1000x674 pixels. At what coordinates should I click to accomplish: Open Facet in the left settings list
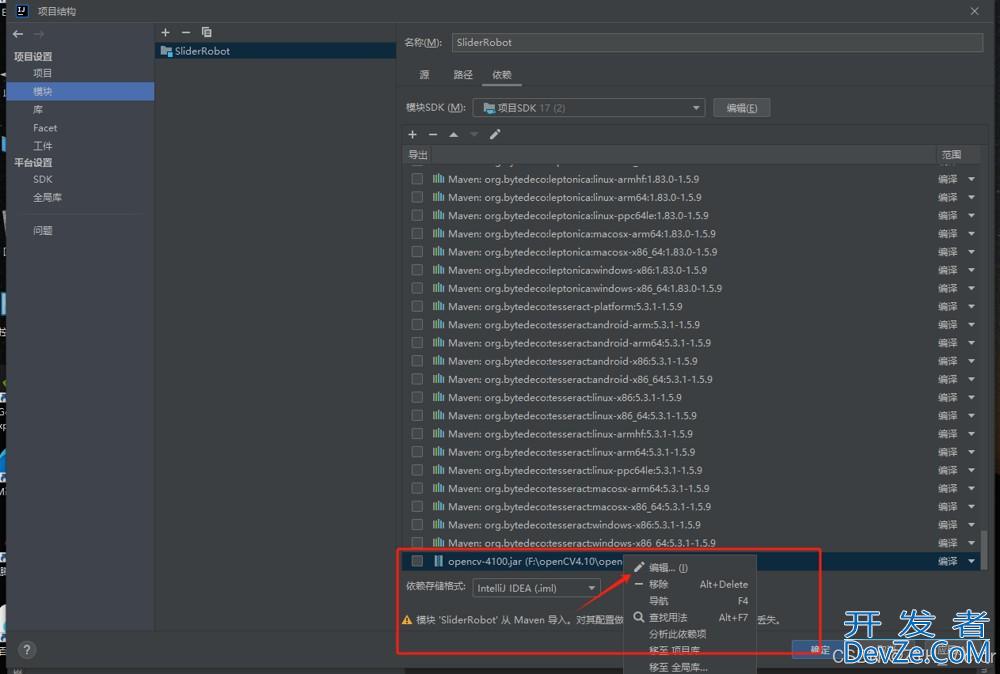[x=45, y=128]
